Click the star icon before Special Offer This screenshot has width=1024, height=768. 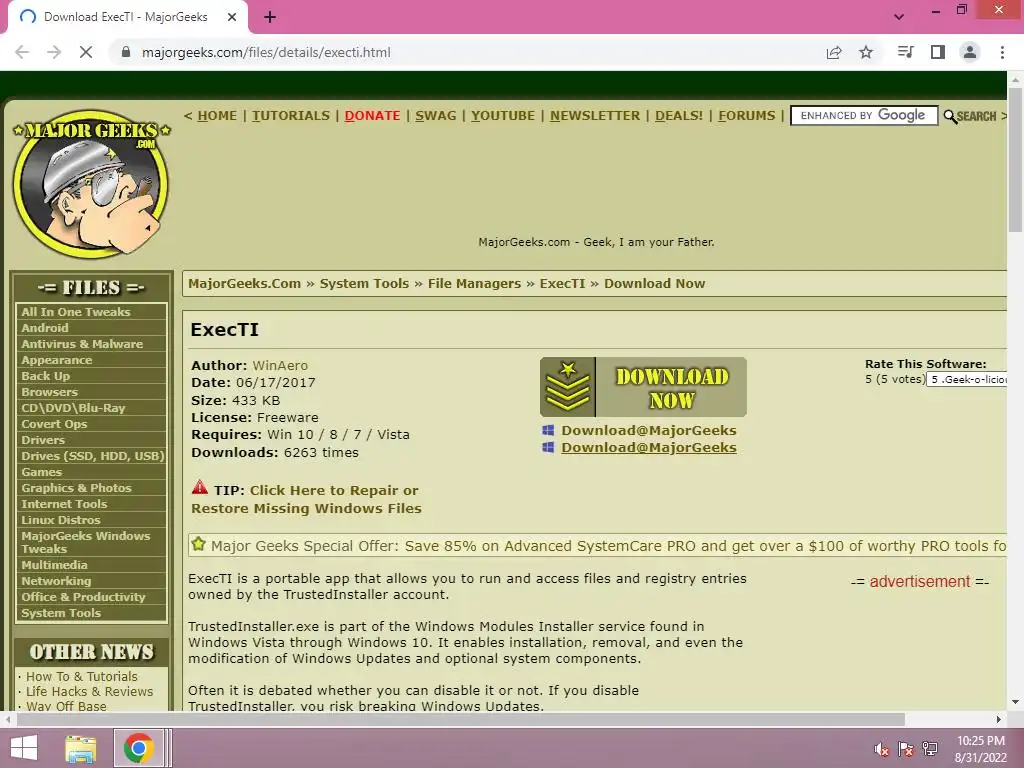click(199, 544)
